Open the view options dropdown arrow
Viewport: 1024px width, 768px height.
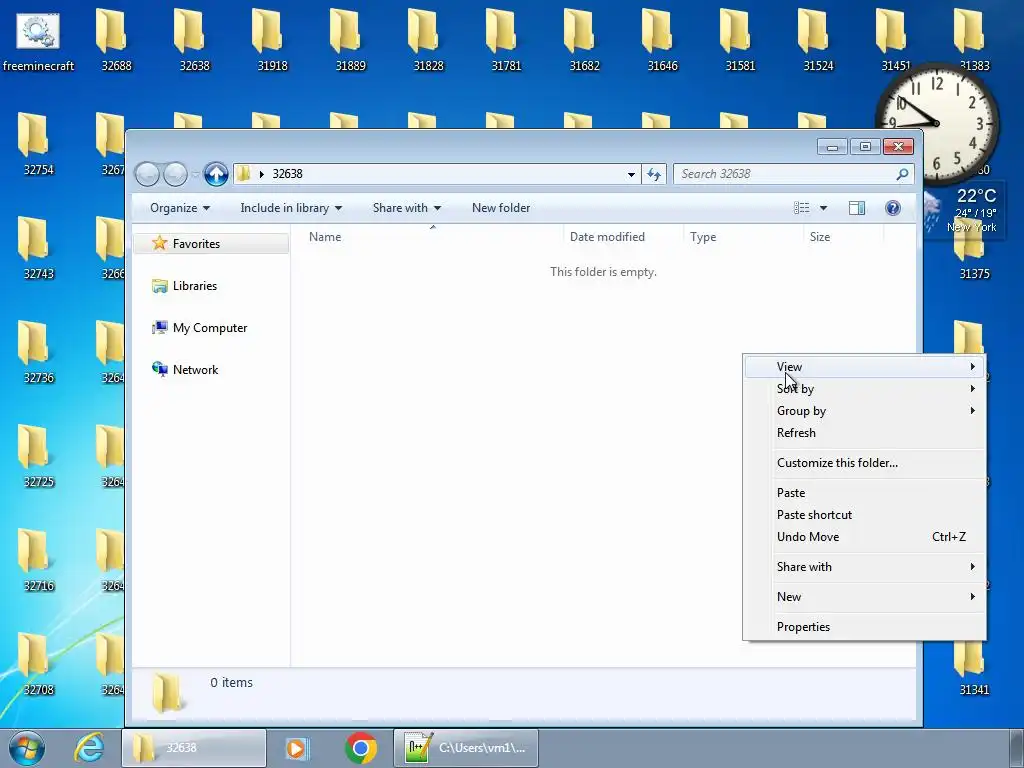[x=824, y=208]
